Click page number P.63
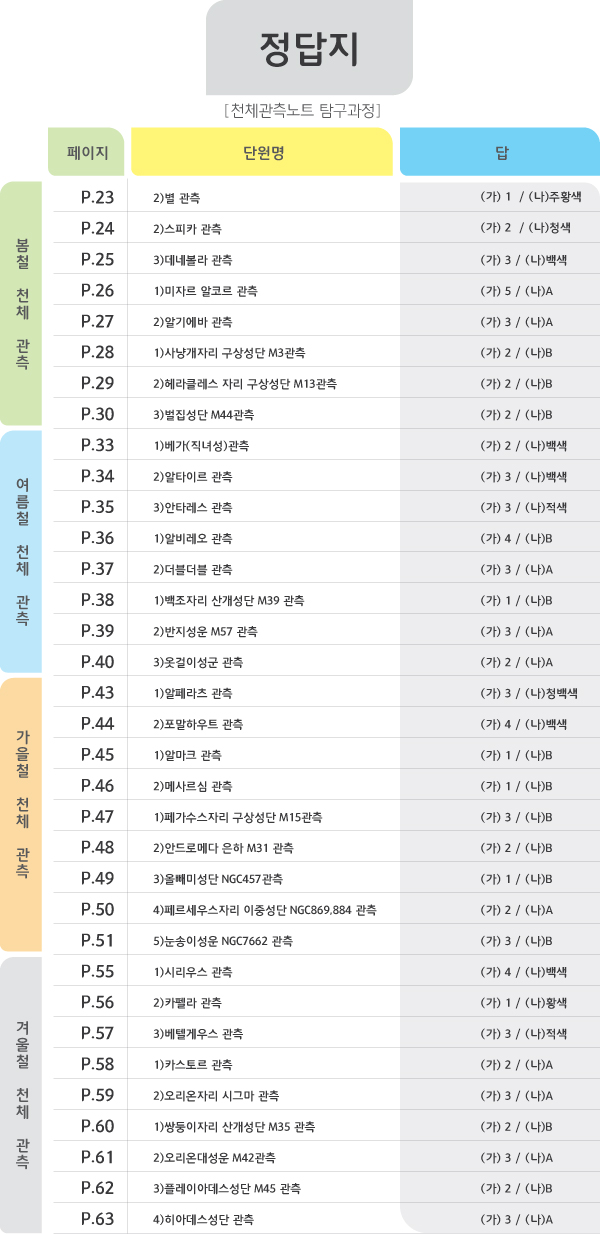 point(98,1219)
